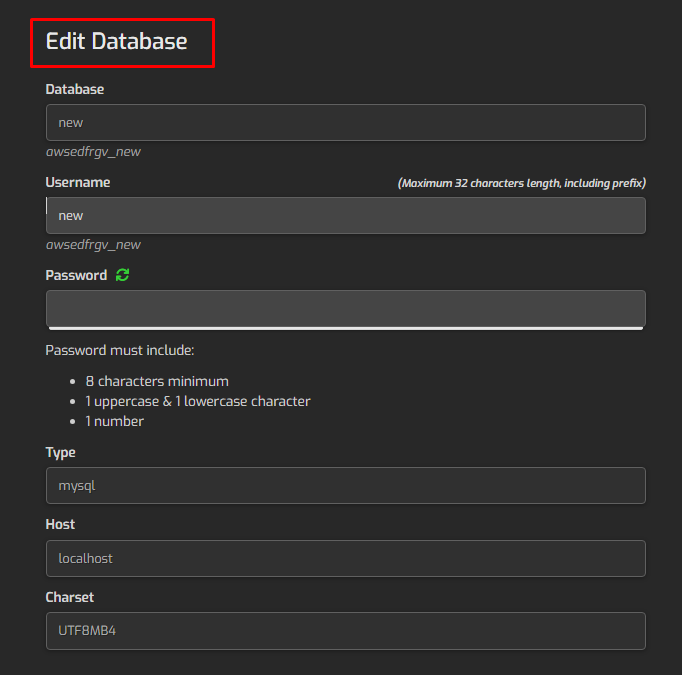The height and width of the screenshot is (675, 682).
Task: Open the Host field showing localhost
Action: (x=345, y=558)
